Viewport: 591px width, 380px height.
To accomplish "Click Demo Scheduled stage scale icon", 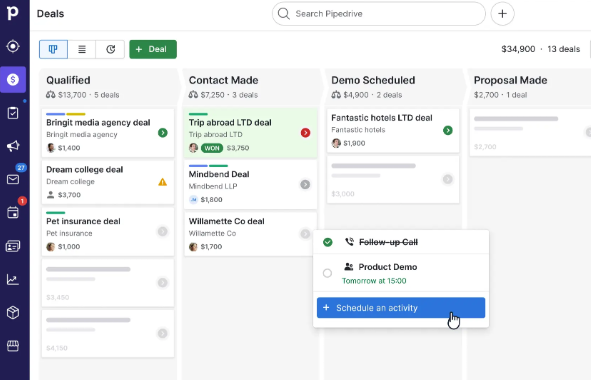I will pos(336,95).
